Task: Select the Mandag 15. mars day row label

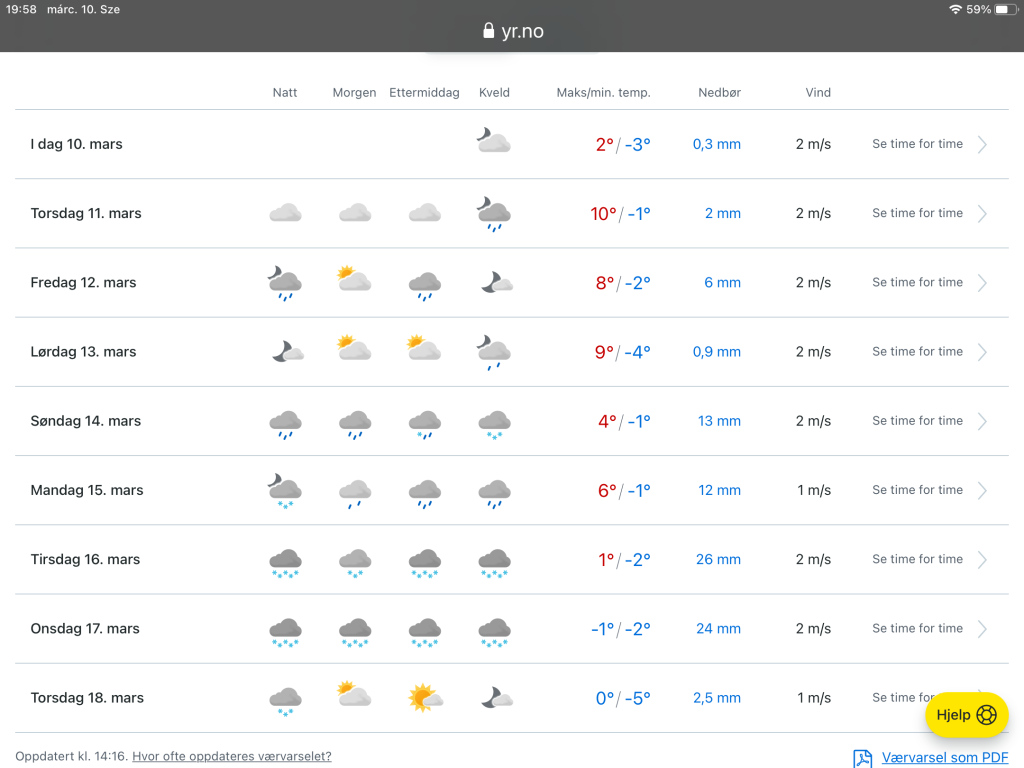Action: pyautogui.click(x=87, y=490)
